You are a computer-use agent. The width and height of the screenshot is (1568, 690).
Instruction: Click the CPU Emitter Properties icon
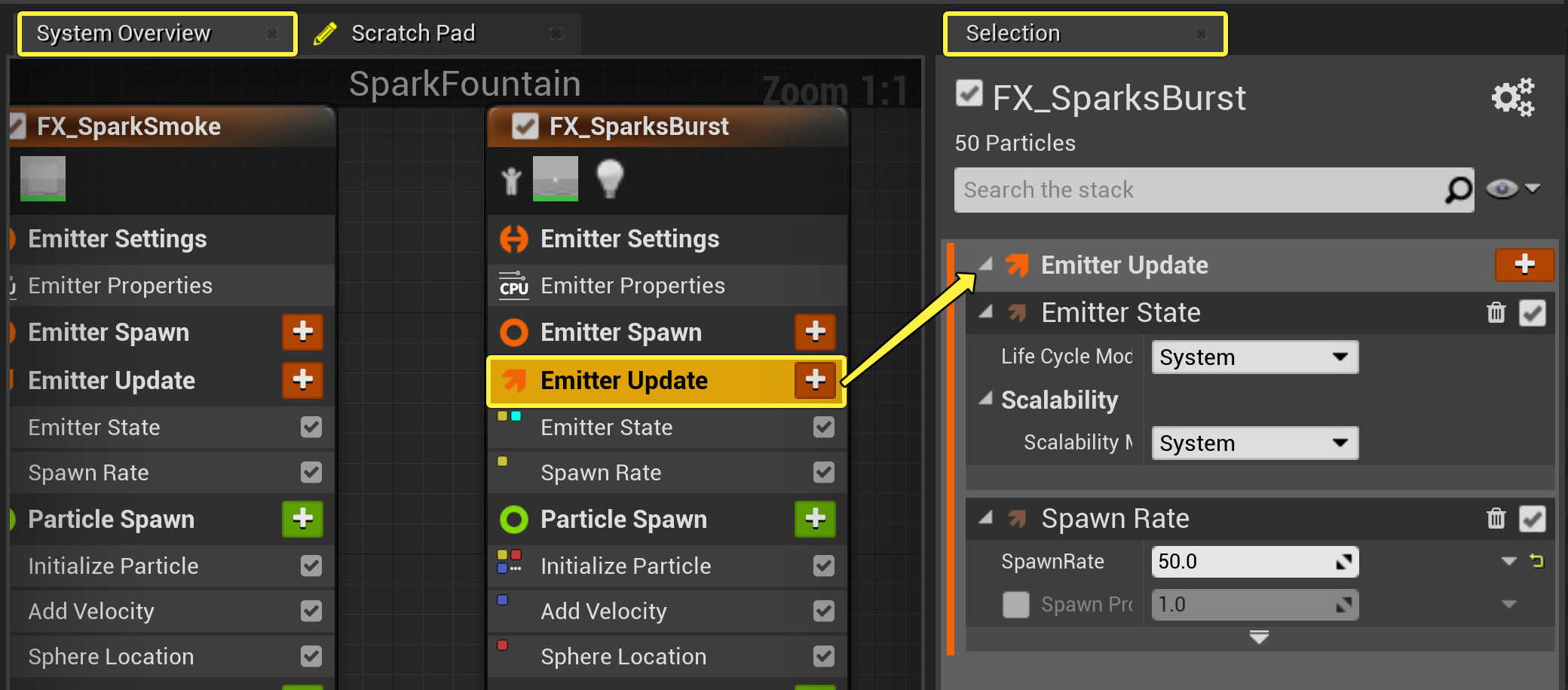(514, 286)
